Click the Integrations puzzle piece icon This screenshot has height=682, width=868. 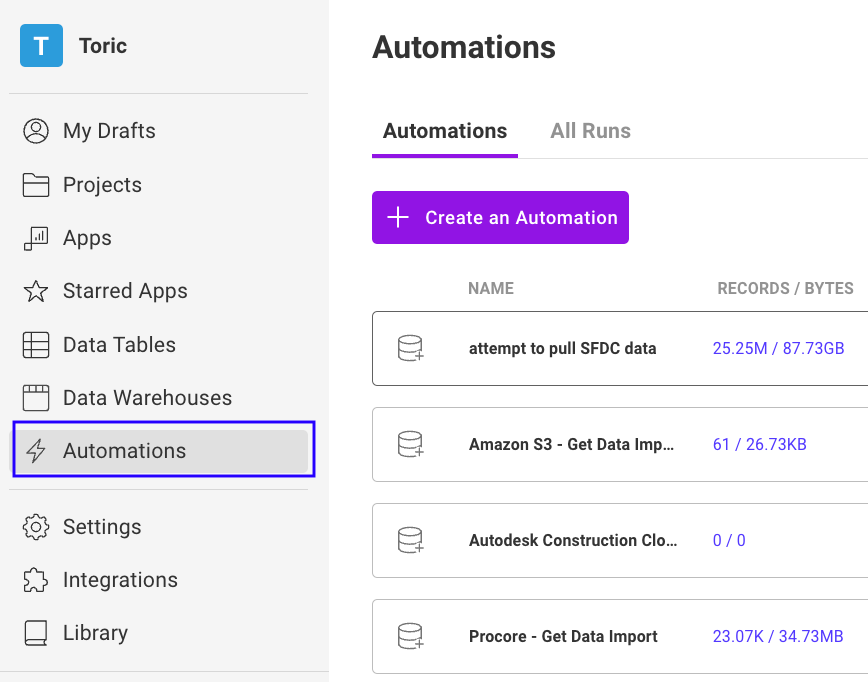coord(36,580)
